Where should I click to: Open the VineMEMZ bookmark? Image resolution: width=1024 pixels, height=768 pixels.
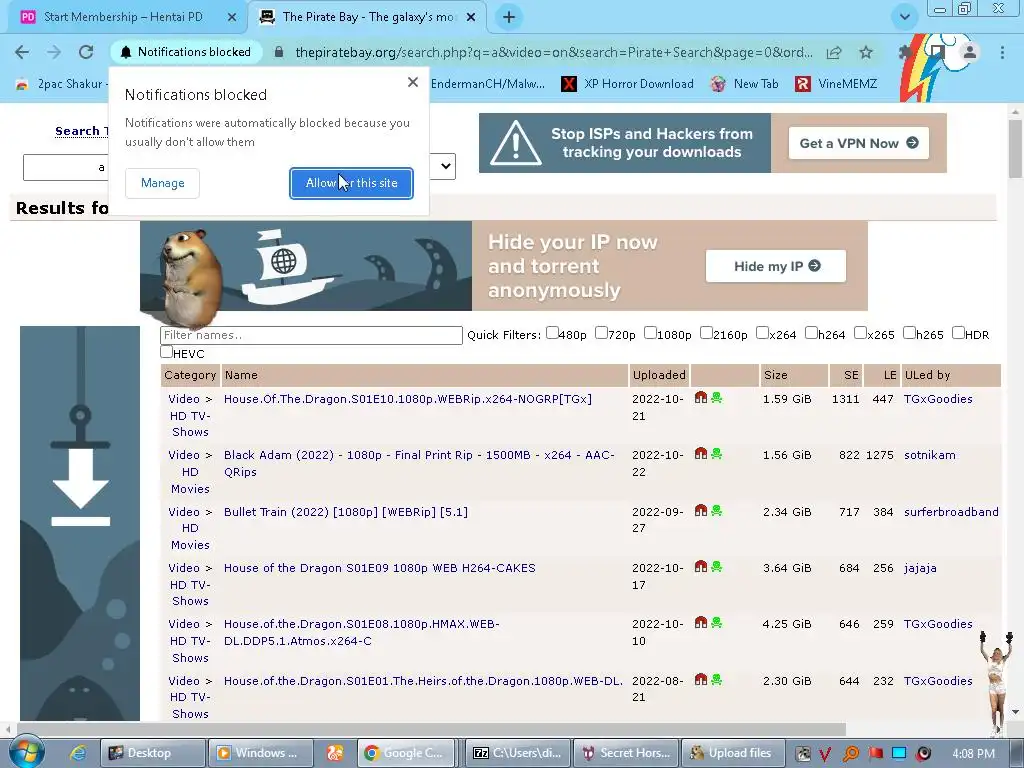click(836, 84)
